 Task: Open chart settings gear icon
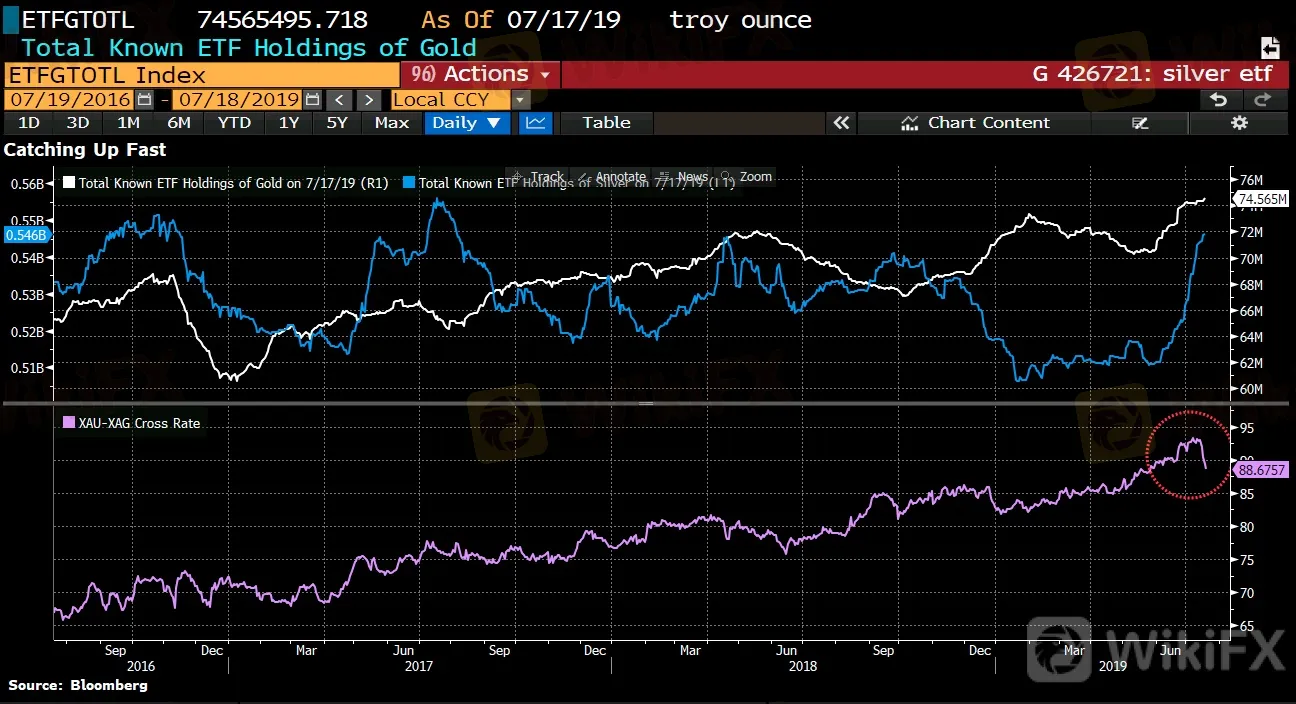pyautogui.click(x=1239, y=123)
